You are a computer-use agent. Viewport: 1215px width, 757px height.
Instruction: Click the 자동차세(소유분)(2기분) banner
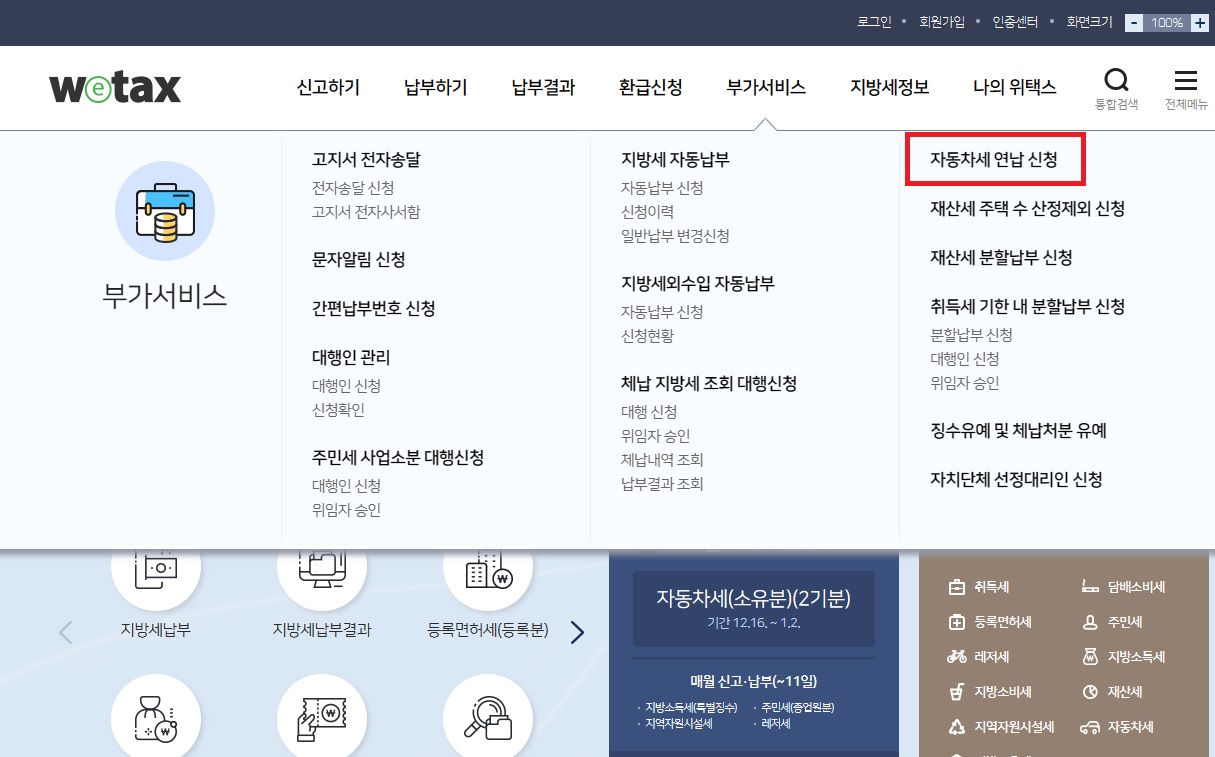(x=753, y=608)
